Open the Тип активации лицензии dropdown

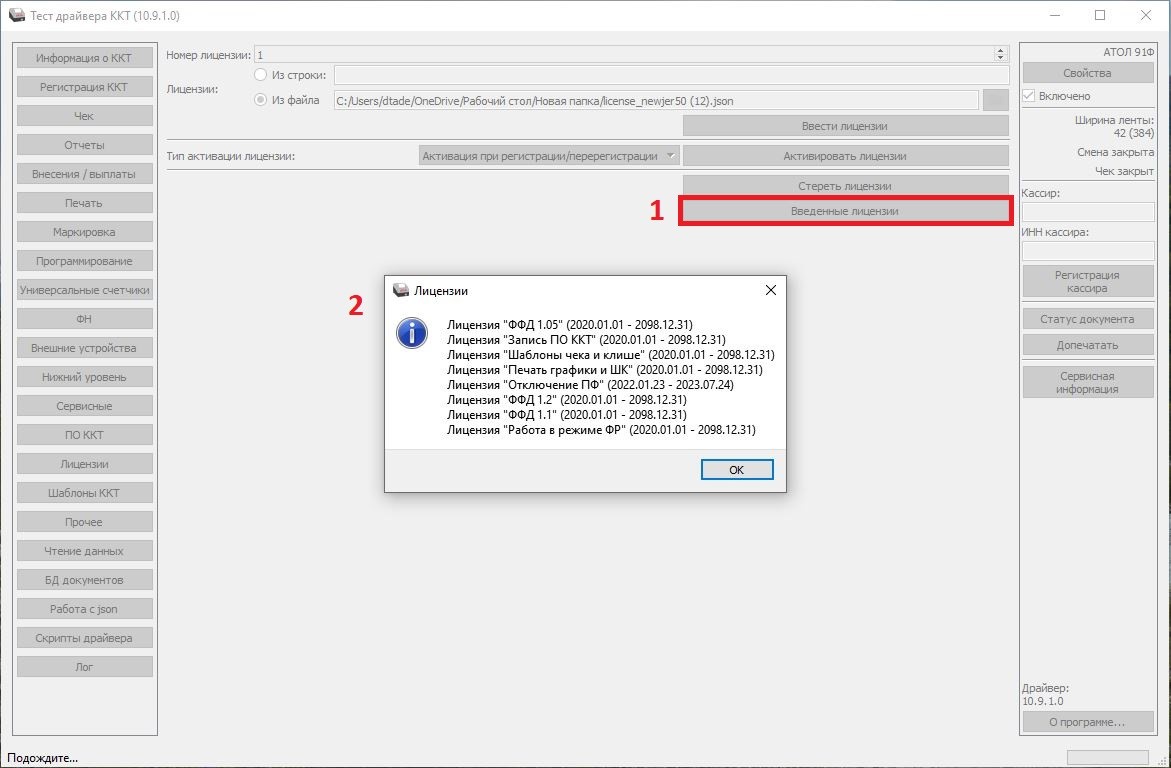(549, 156)
